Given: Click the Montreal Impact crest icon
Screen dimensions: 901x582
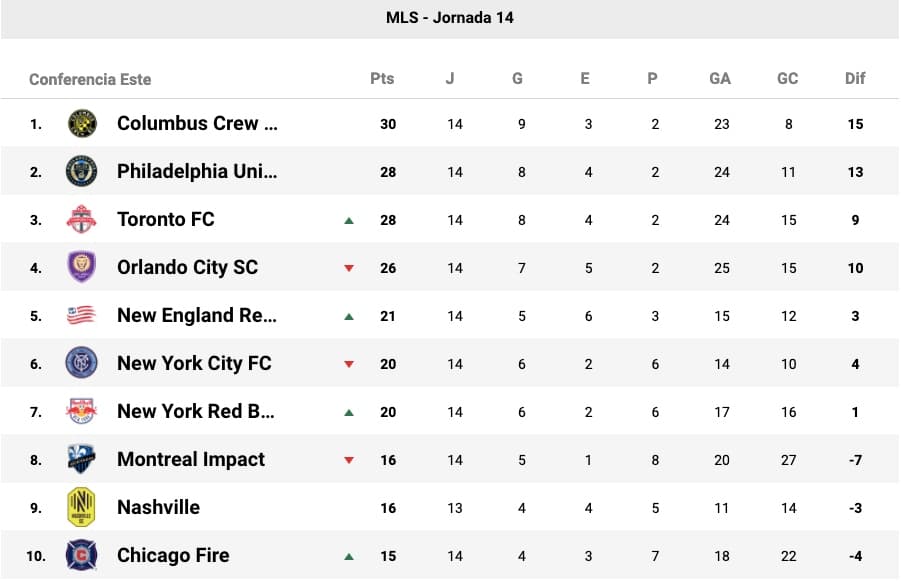Looking at the screenshot, I should point(82,459).
